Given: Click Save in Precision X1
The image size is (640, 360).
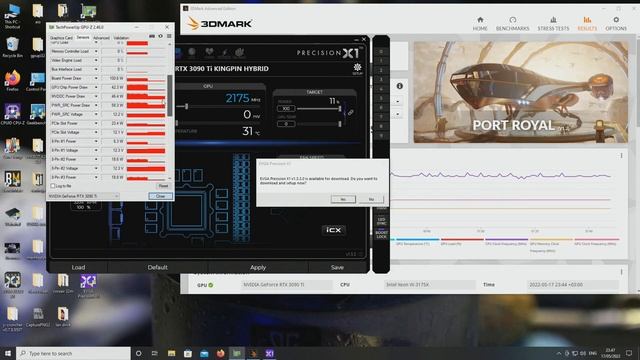Looking at the screenshot, I should (337, 267).
